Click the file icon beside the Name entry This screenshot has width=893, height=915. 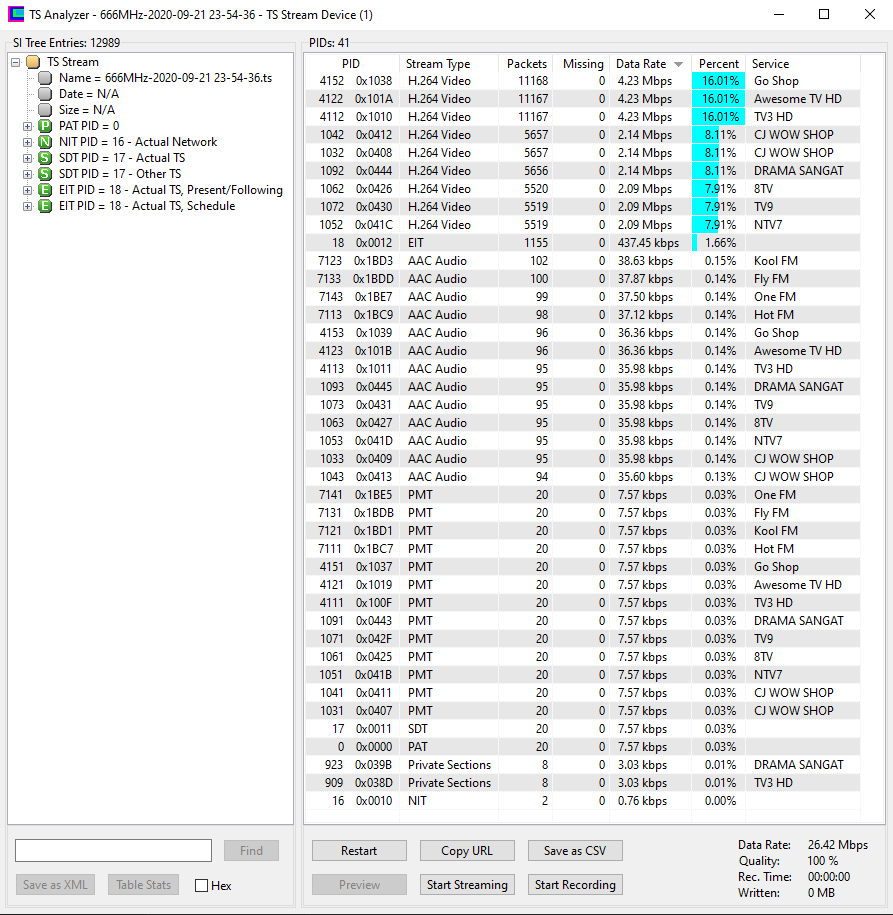(45, 78)
